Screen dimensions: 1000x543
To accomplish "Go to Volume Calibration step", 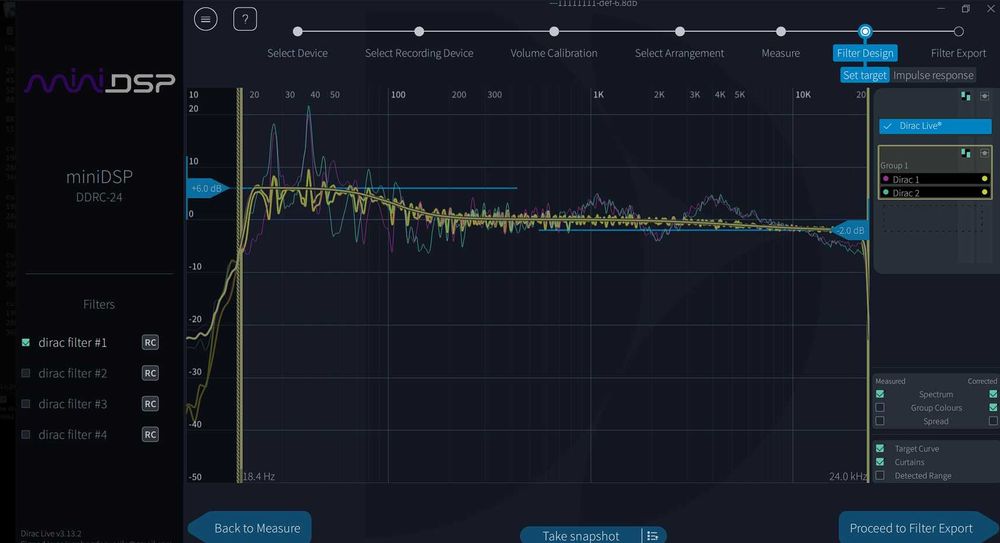I will (554, 53).
